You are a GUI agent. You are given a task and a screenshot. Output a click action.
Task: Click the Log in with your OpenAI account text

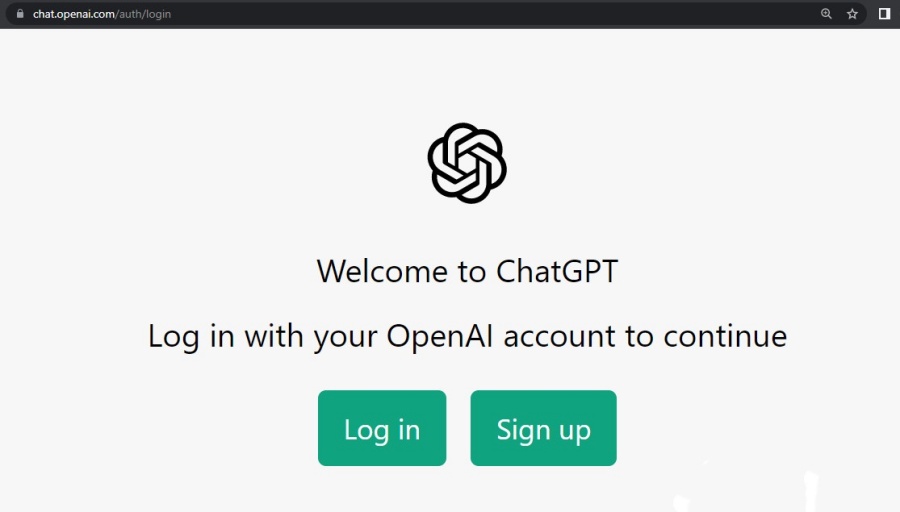[467, 336]
